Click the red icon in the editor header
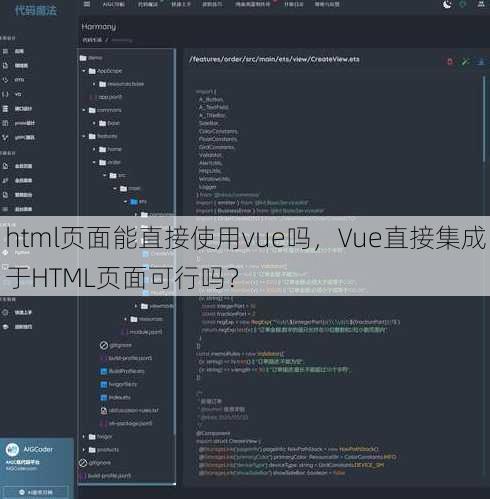The height and width of the screenshot is (499, 490). pos(450,62)
